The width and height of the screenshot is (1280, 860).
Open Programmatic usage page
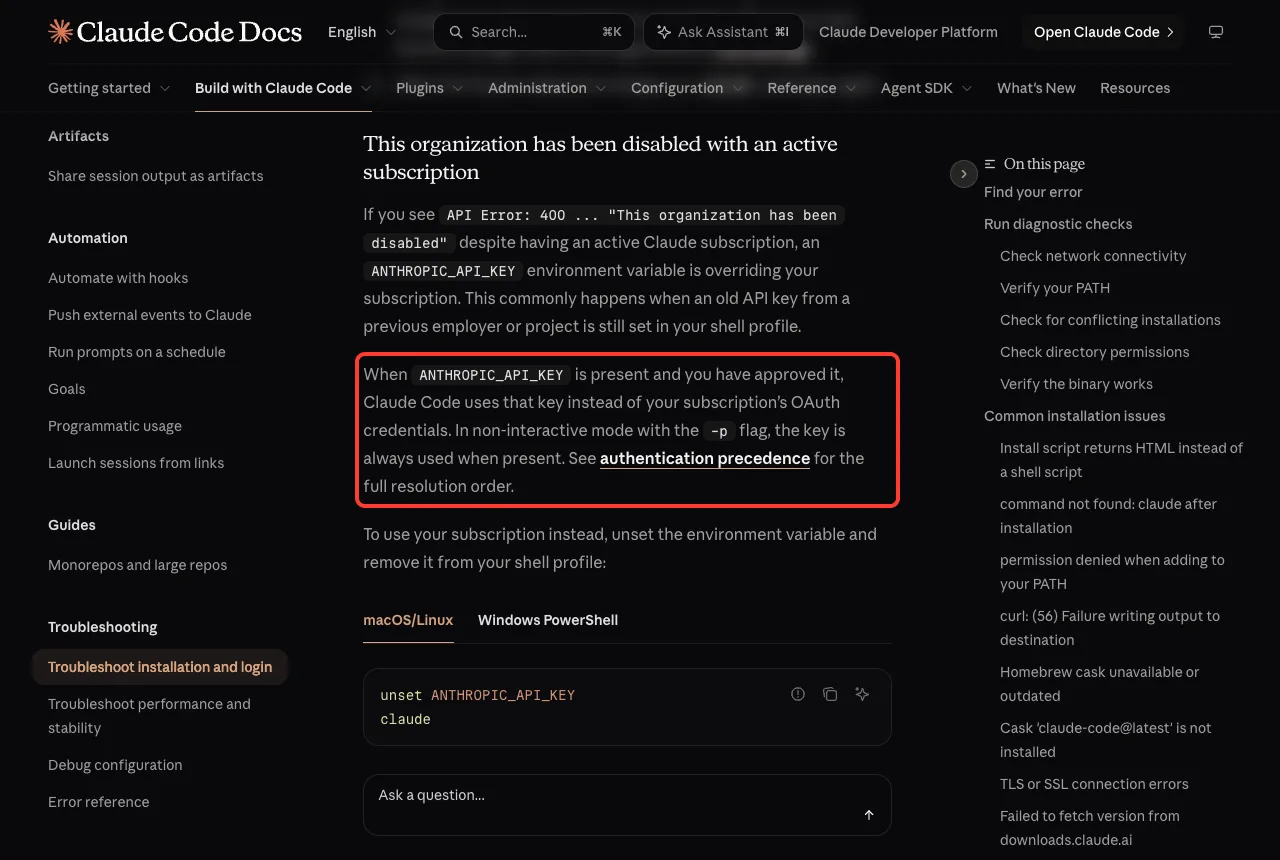tap(115, 426)
